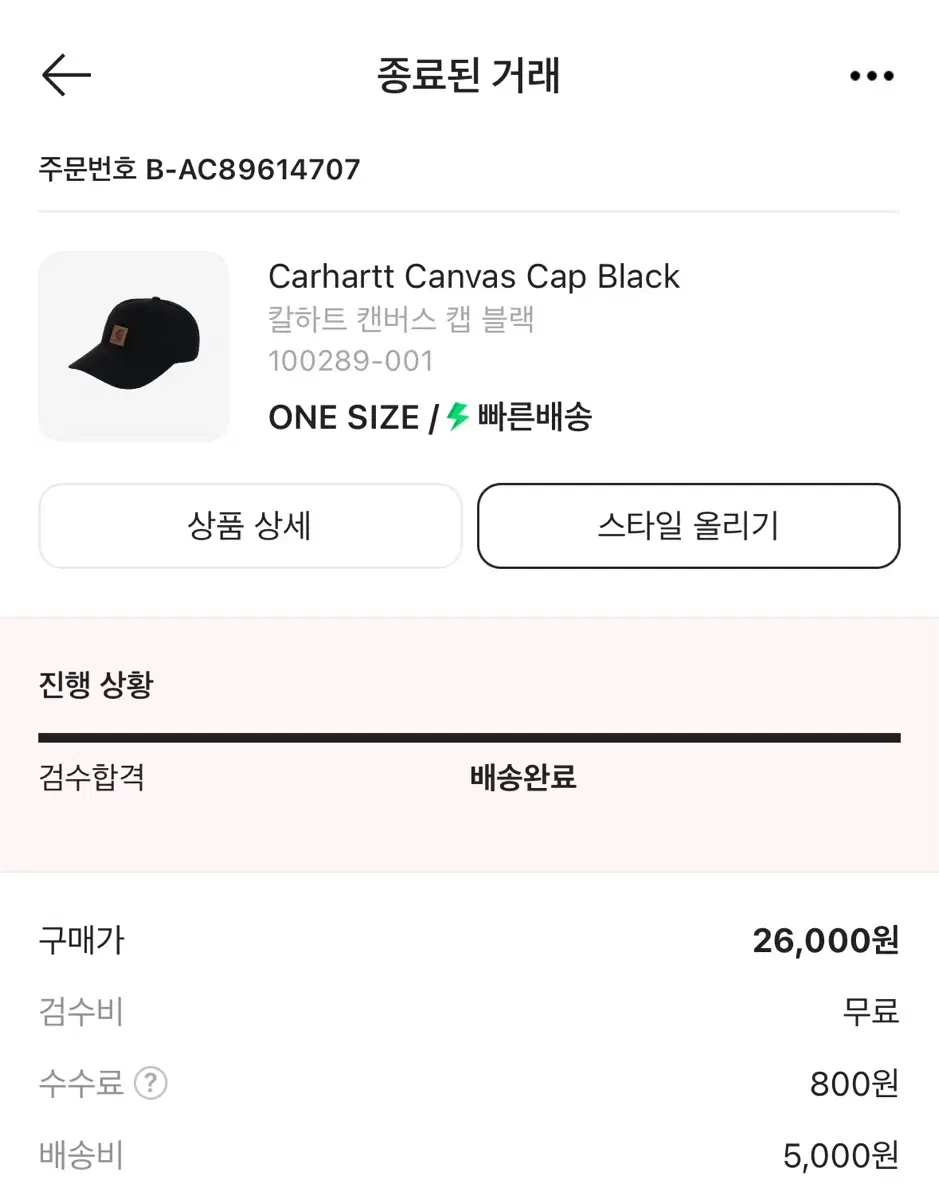Screen dimensions: 939x1200
Task: Tap the ONE SIZE label
Action: point(343,417)
